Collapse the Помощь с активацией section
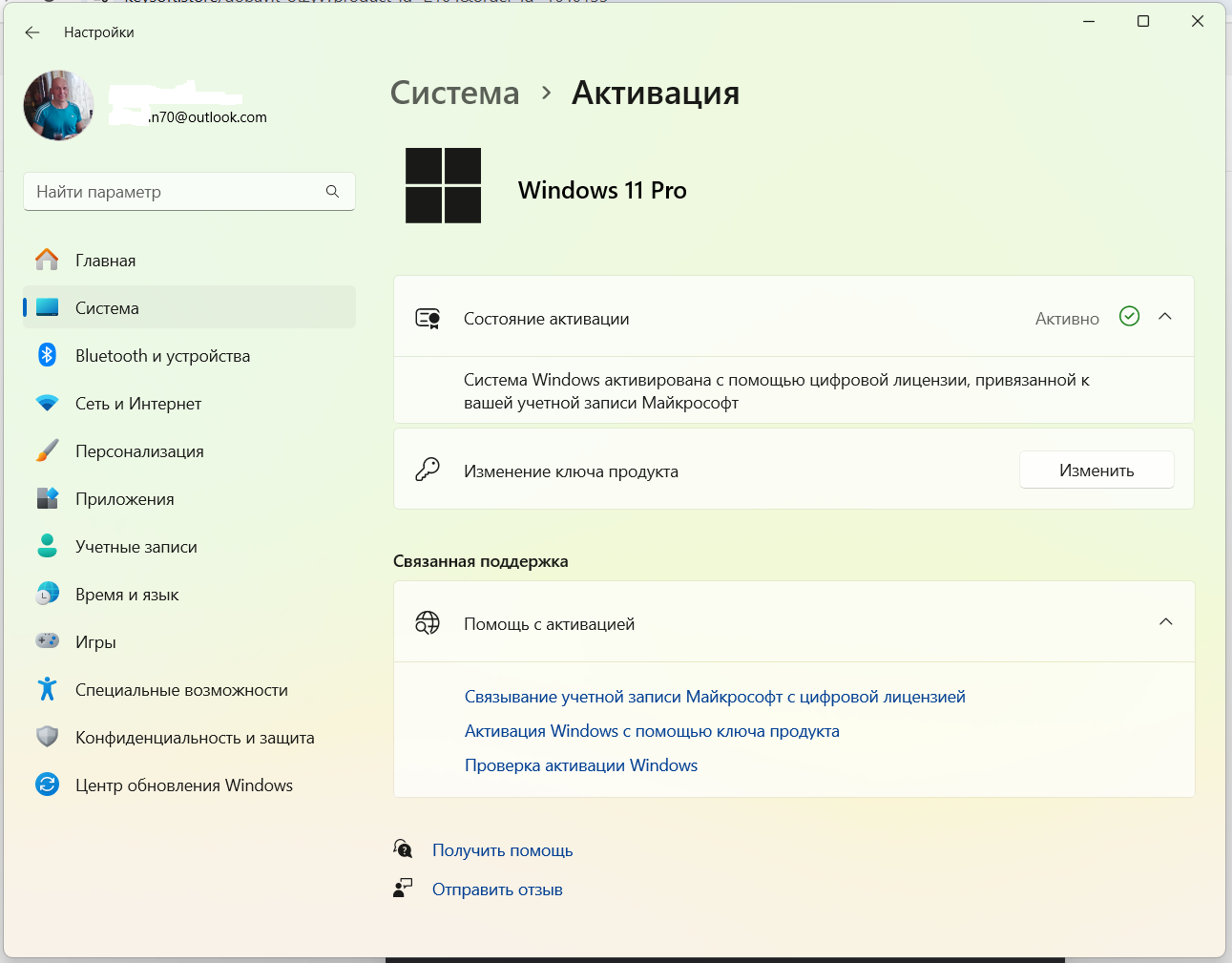Viewport: 1232px width, 963px height. coord(1165,621)
